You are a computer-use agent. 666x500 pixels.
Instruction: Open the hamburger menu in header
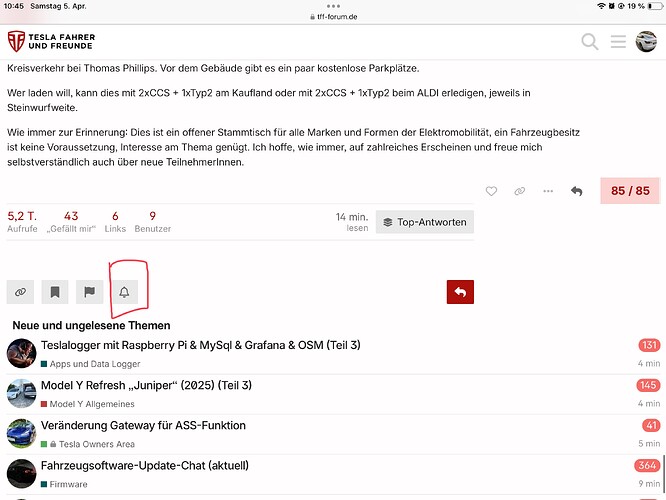tap(618, 42)
